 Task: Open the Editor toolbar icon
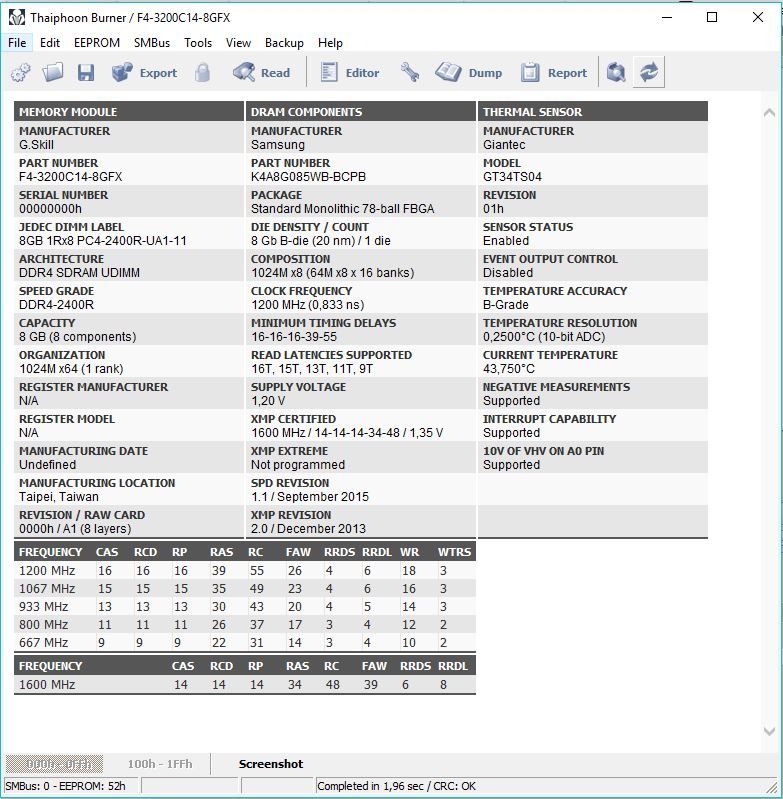[329, 72]
